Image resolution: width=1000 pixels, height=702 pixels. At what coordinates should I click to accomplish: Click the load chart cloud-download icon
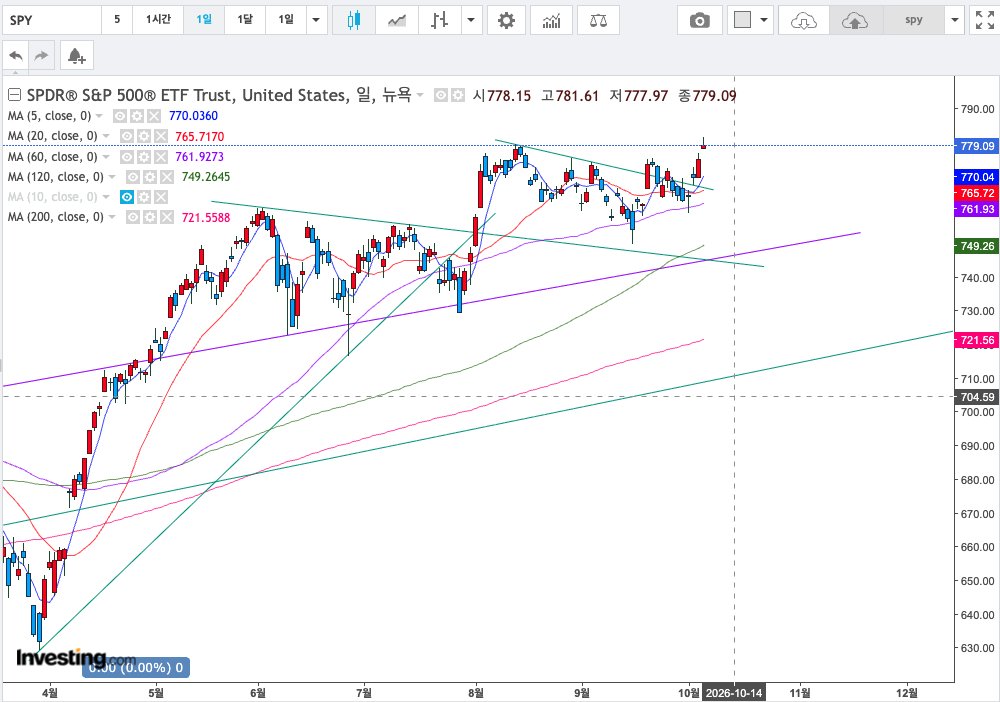click(x=804, y=20)
